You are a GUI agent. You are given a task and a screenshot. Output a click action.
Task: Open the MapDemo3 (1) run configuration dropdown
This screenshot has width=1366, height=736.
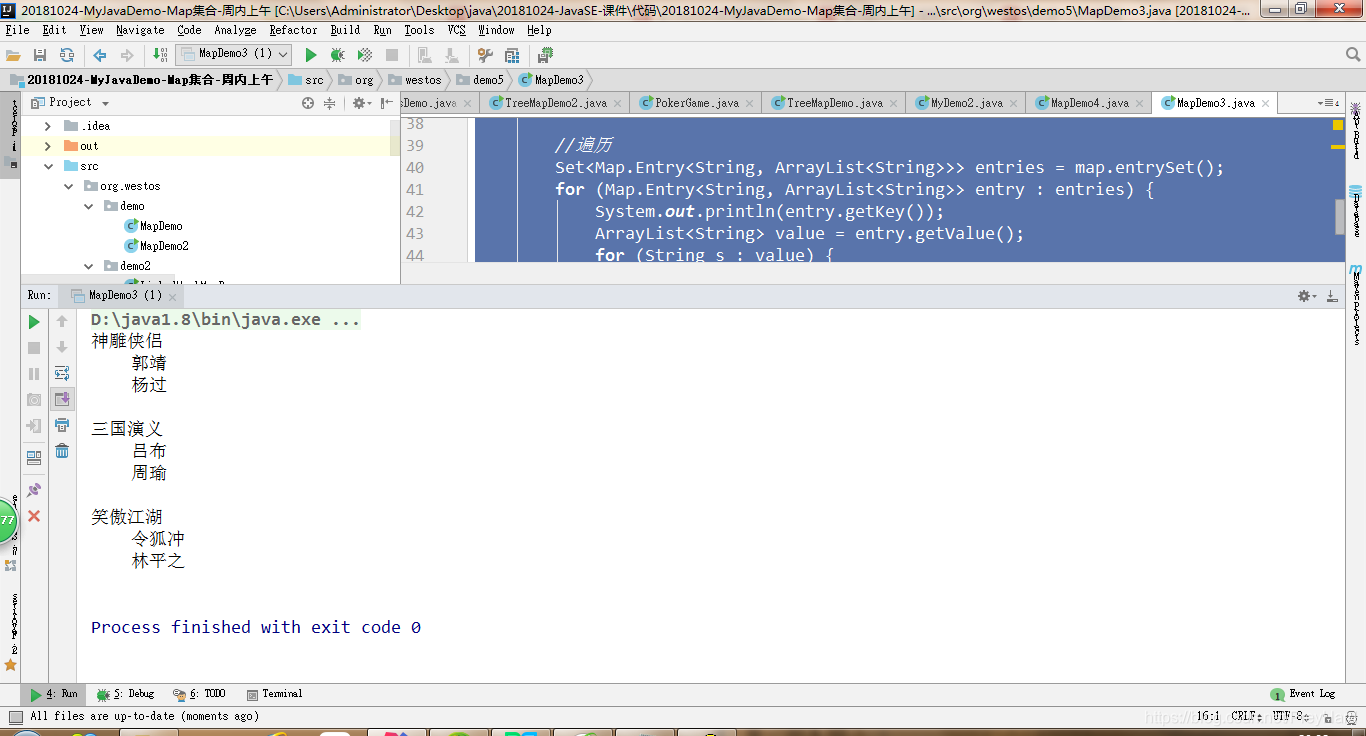click(233, 54)
